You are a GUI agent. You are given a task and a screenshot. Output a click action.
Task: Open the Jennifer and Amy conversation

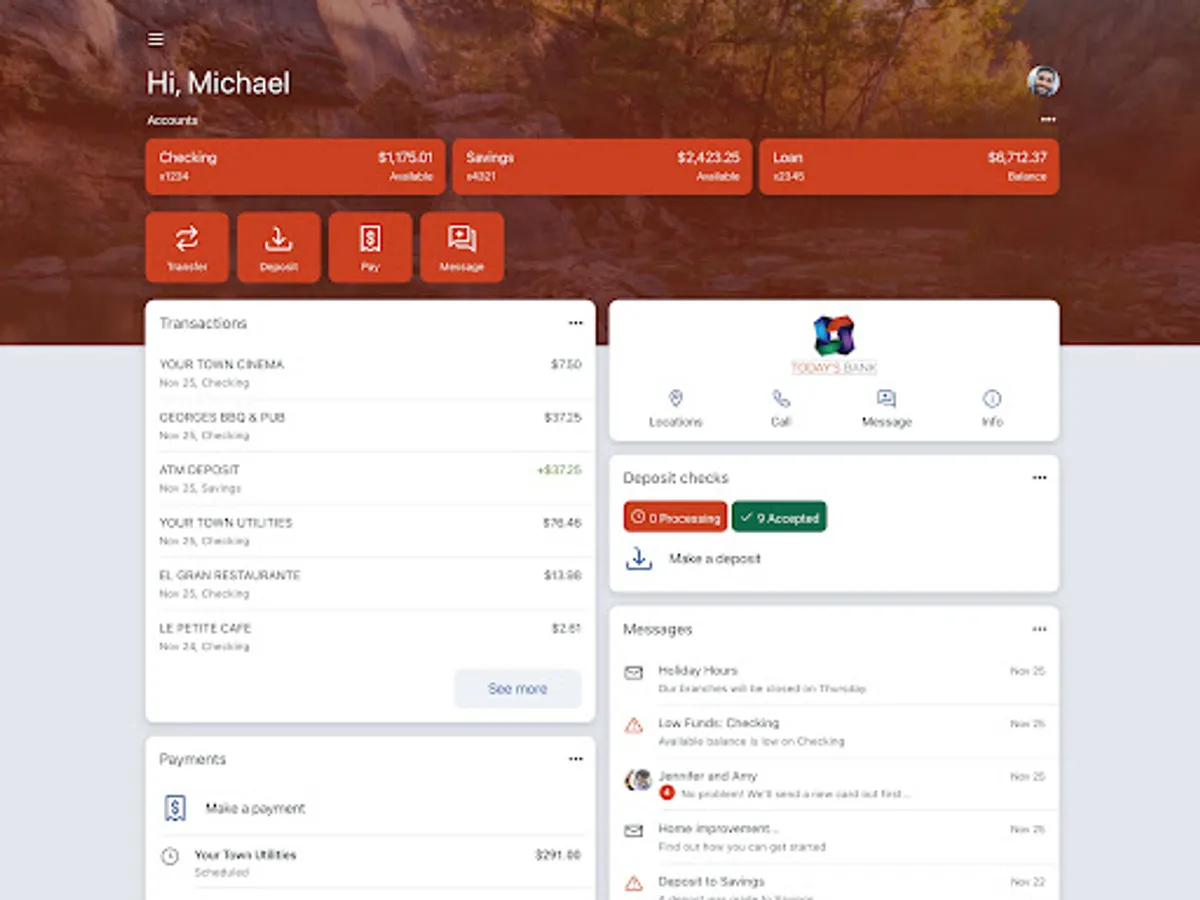[x=834, y=784]
